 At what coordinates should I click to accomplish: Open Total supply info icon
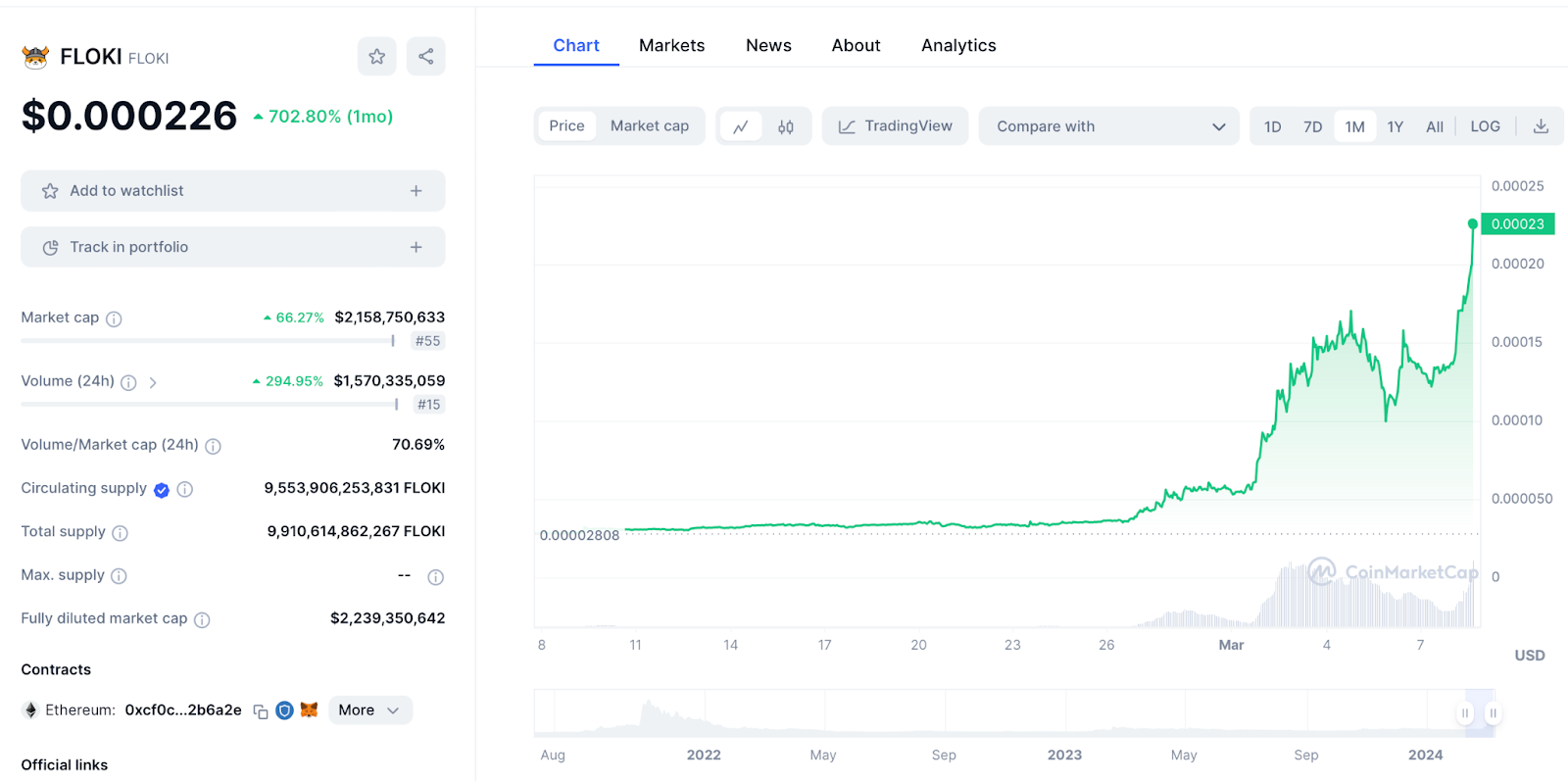point(120,533)
